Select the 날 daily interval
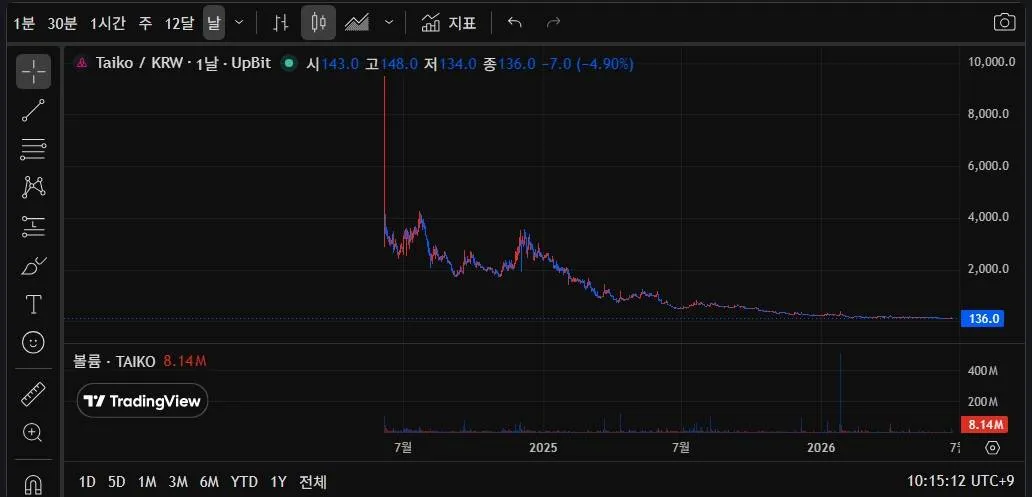Image resolution: width=1032 pixels, height=497 pixels. click(x=214, y=23)
